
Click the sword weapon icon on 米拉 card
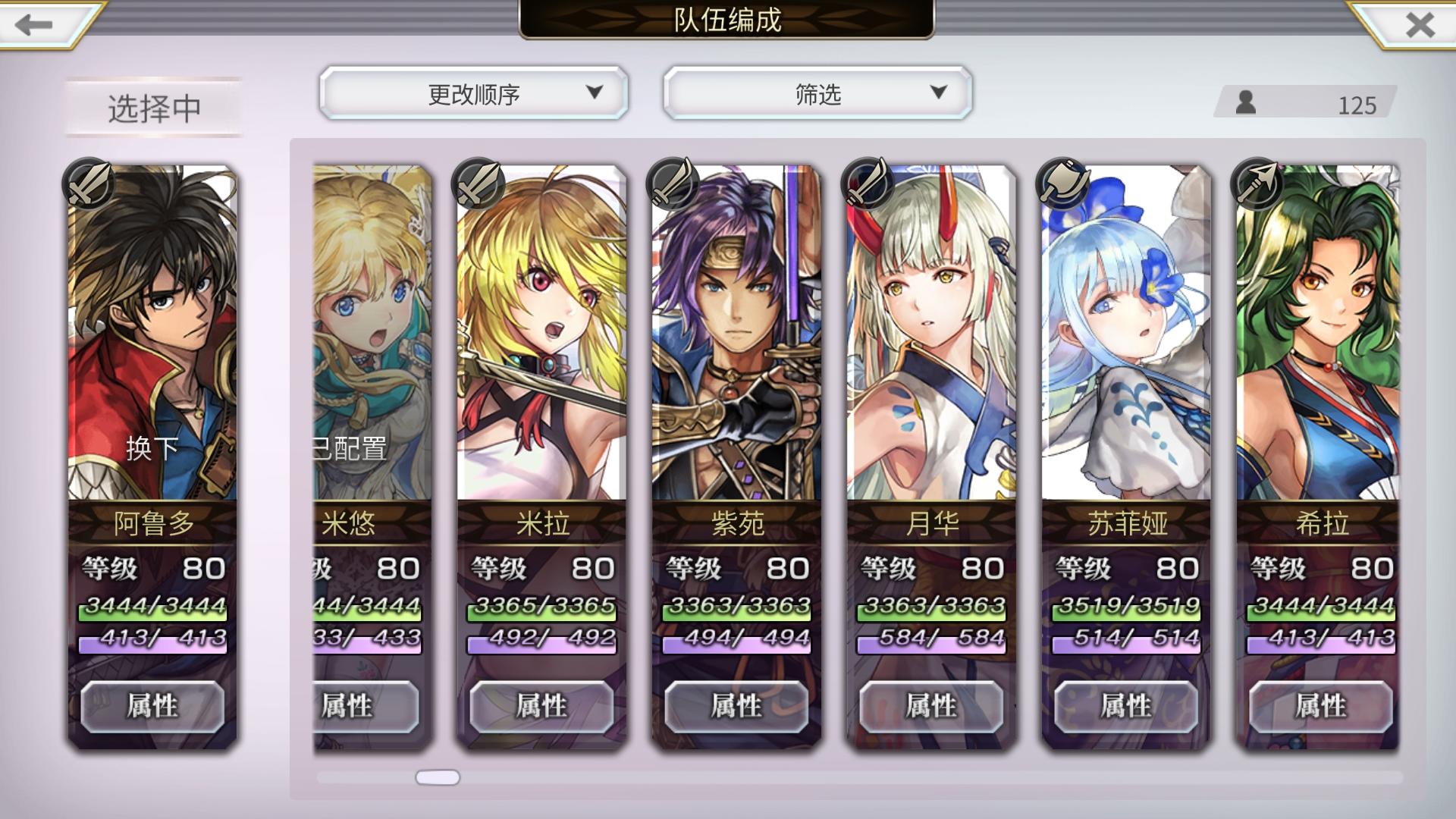click(x=478, y=184)
